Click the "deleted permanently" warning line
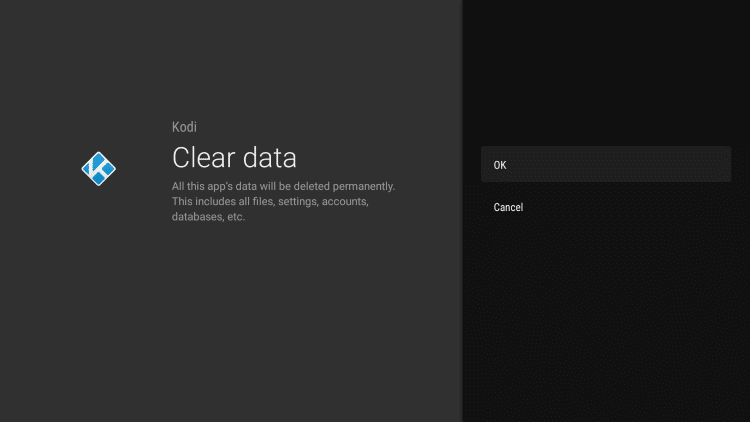The width and height of the screenshot is (750, 422). (x=283, y=186)
